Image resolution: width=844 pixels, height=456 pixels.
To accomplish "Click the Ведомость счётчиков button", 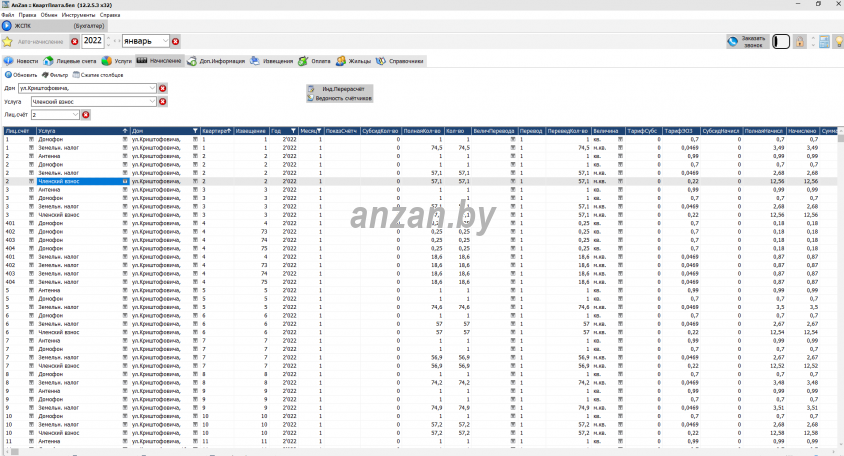I will (339, 99).
